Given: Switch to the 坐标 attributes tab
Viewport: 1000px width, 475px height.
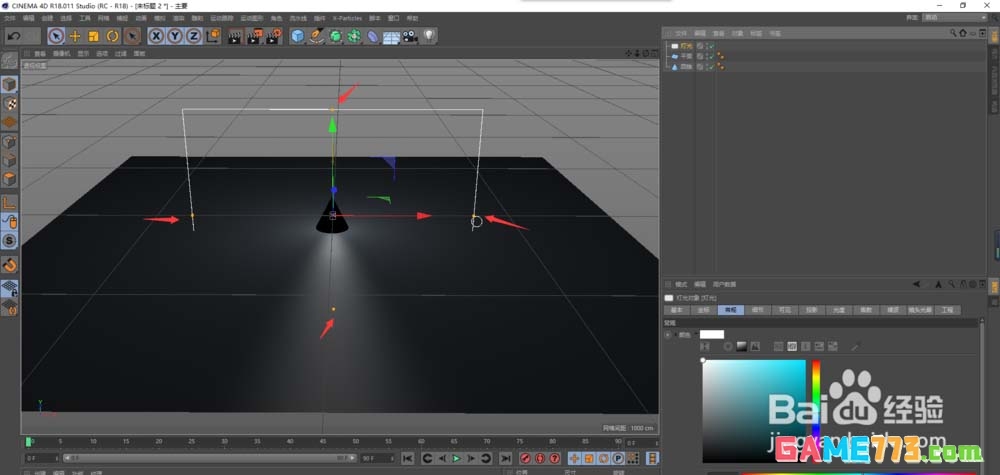Looking at the screenshot, I should (703, 310).
